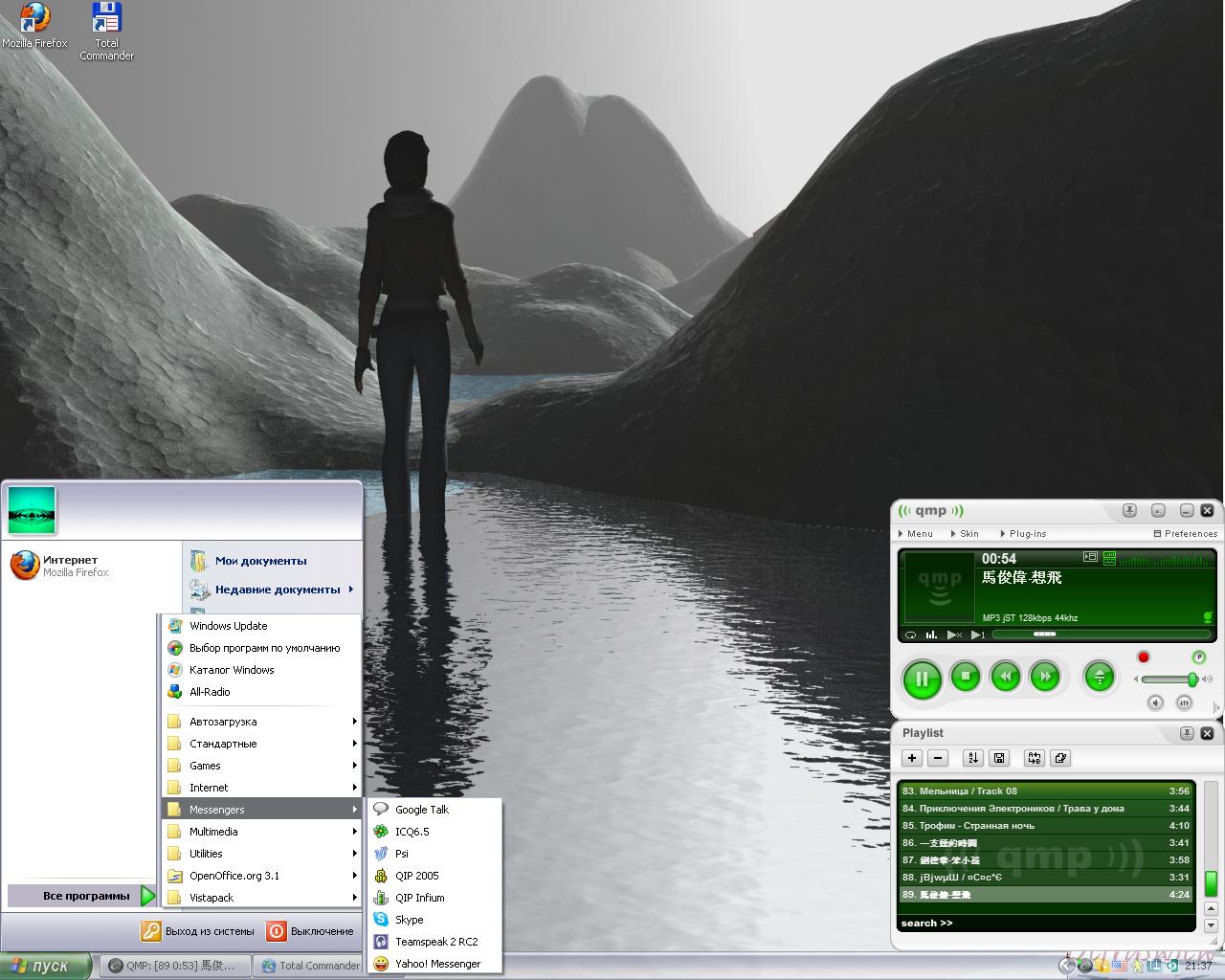The width and height of the screenshot is (1225, 980).
Task: Open the qmp Skin dropdown menu
Action: [965, 534]
